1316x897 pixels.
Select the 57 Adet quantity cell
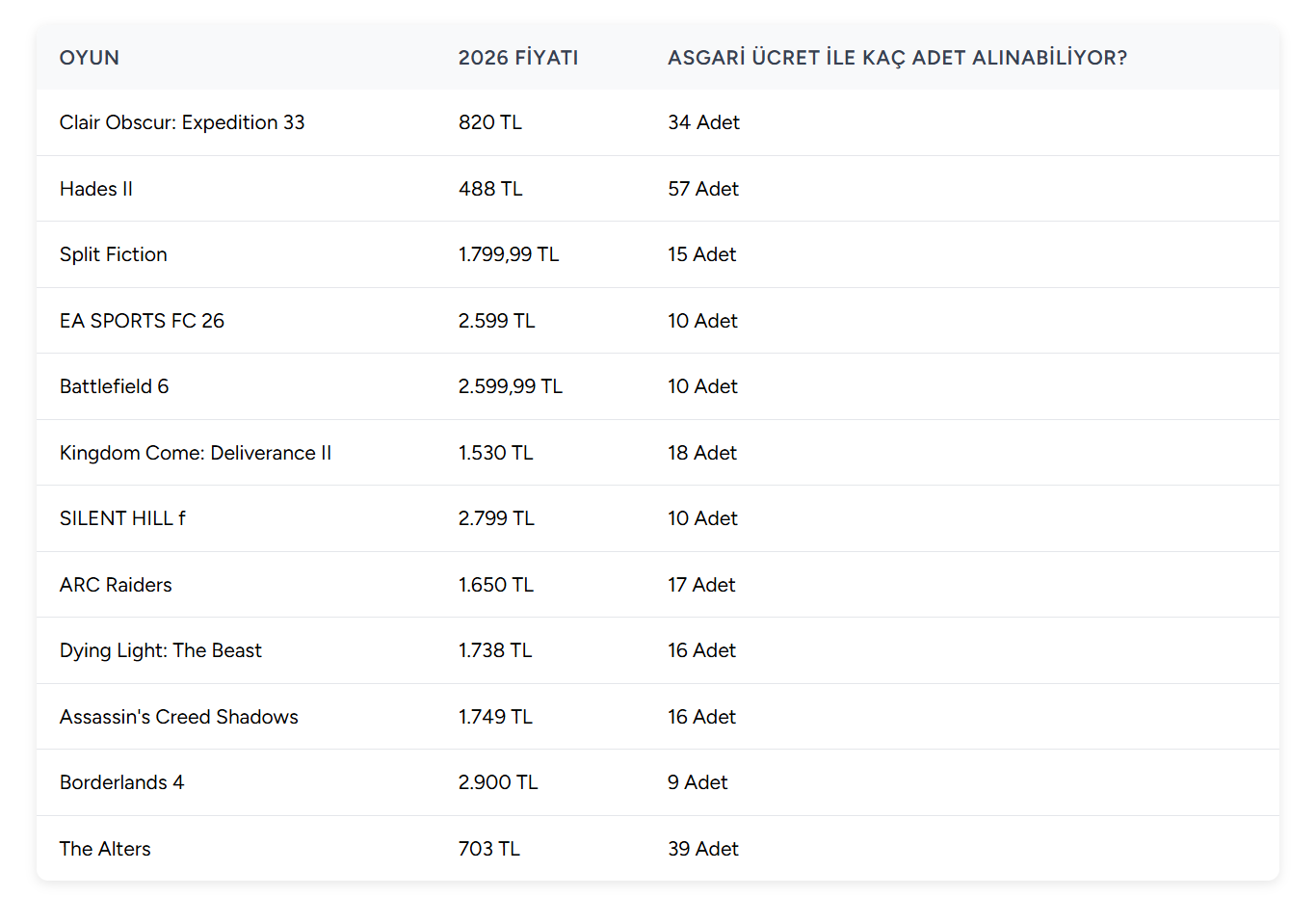703,189
